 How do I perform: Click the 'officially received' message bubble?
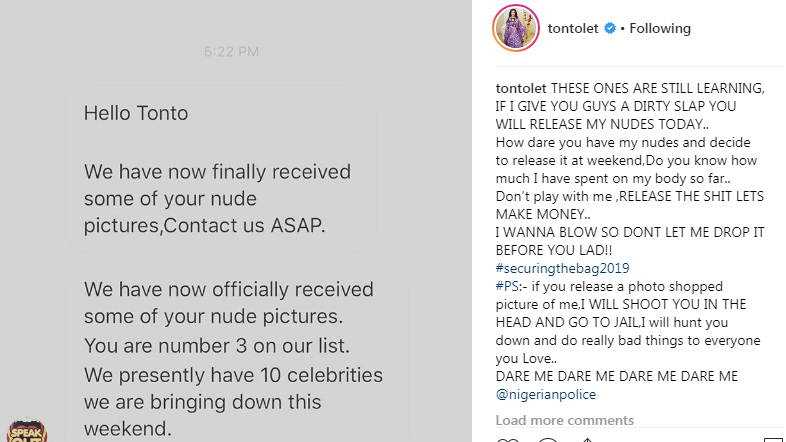click(237, 353)
